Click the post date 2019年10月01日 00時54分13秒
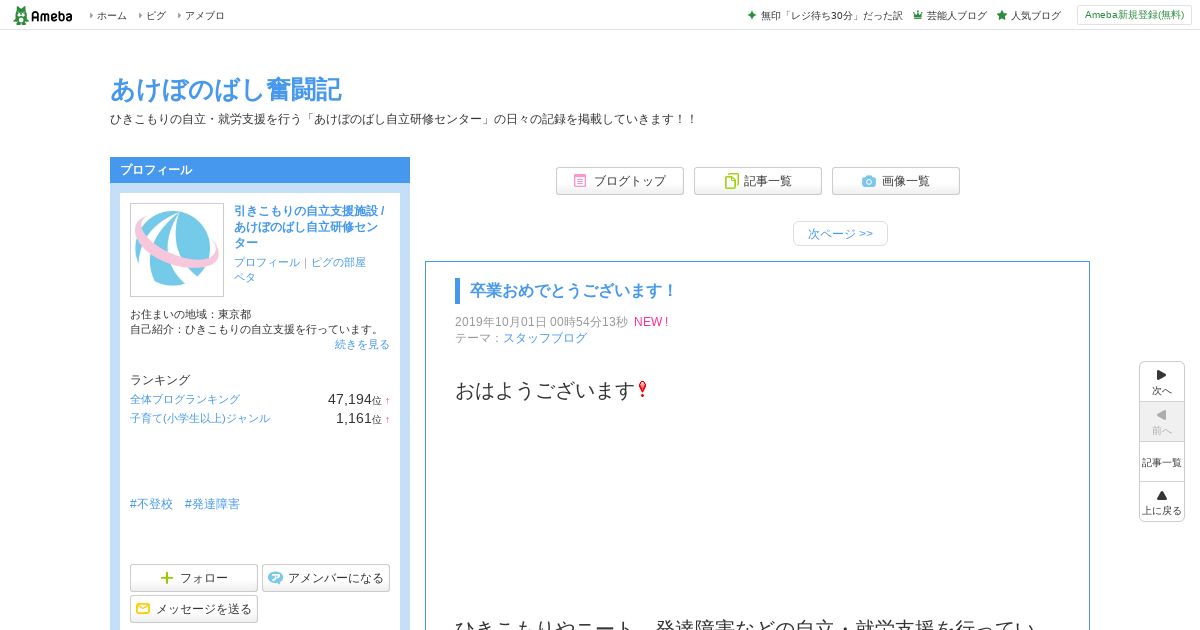This screenshot has width=1200, height=630. (541, 322)
